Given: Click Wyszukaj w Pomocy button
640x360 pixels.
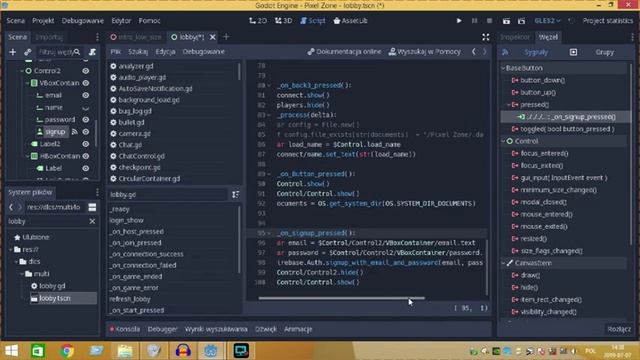Looking at the screenshot, I should tap(424, 51).
